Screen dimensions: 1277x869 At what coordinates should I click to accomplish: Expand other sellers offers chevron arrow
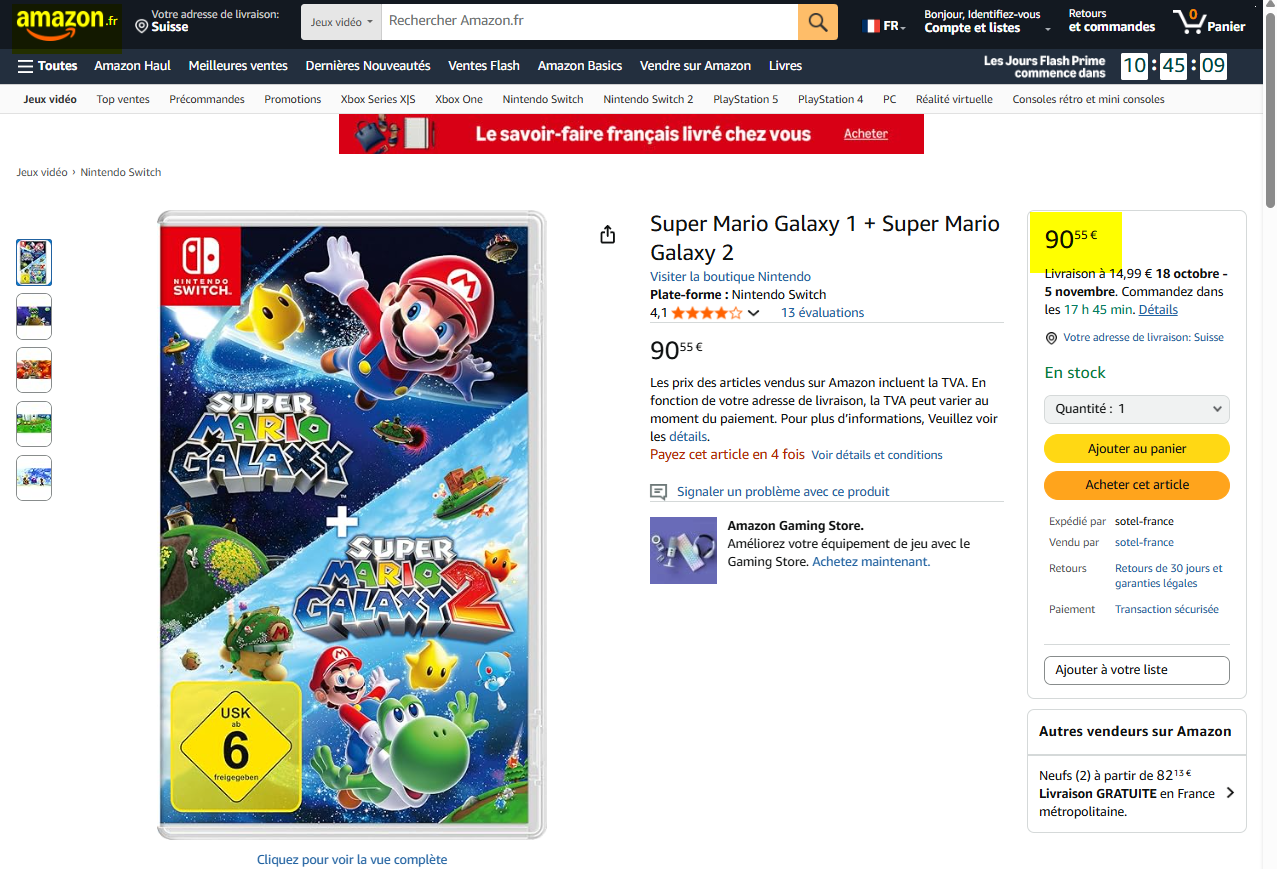coord(1230,793)
